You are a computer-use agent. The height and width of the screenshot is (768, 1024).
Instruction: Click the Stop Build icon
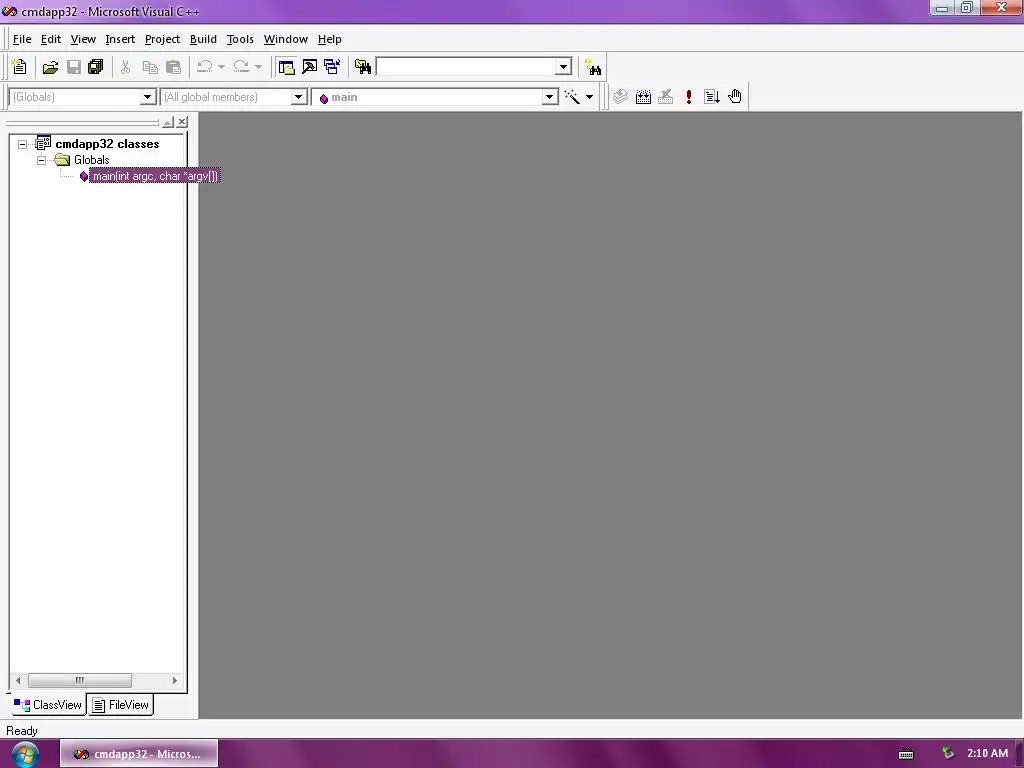coord(665,97)
